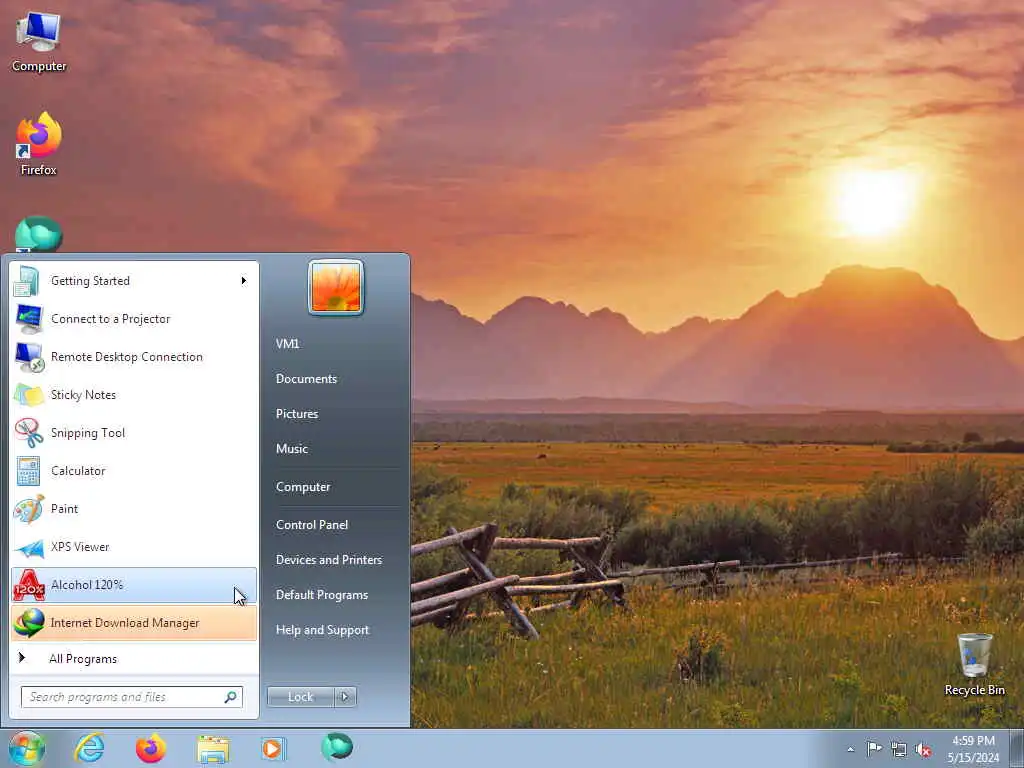Open Windows Media Player from taskbar
1024x768 pixels.
[272, 748]
